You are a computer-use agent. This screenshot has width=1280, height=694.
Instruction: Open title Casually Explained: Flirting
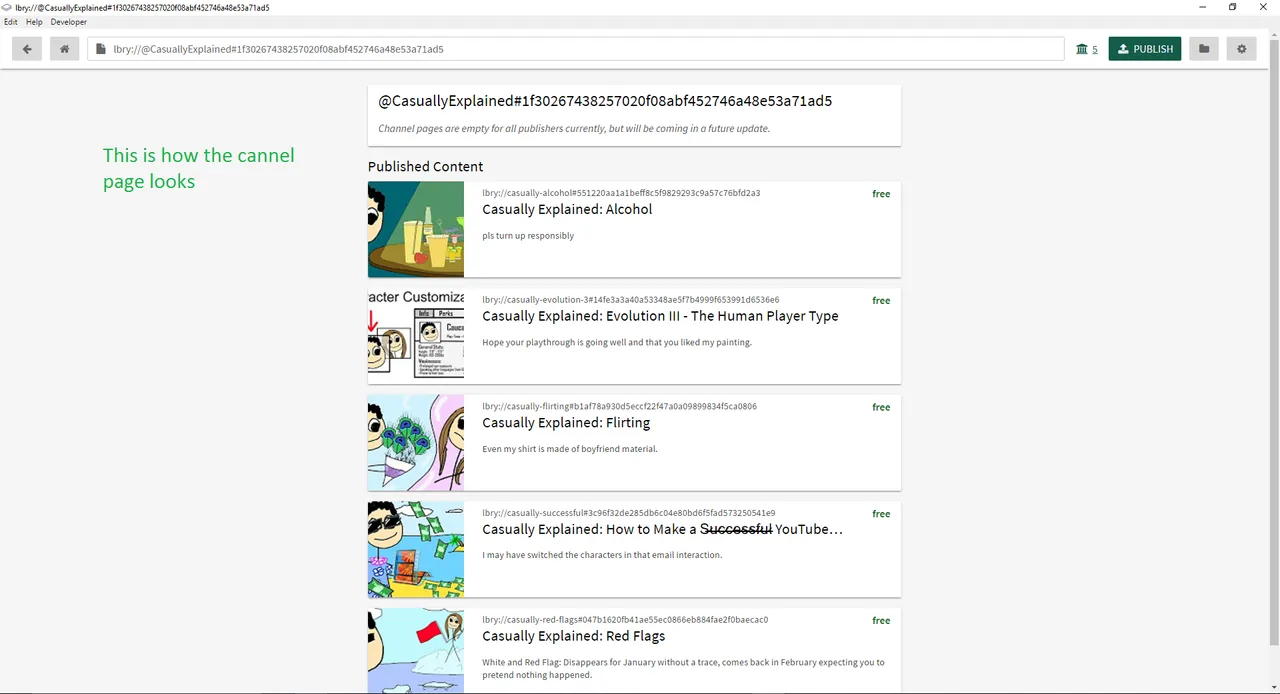566,423
